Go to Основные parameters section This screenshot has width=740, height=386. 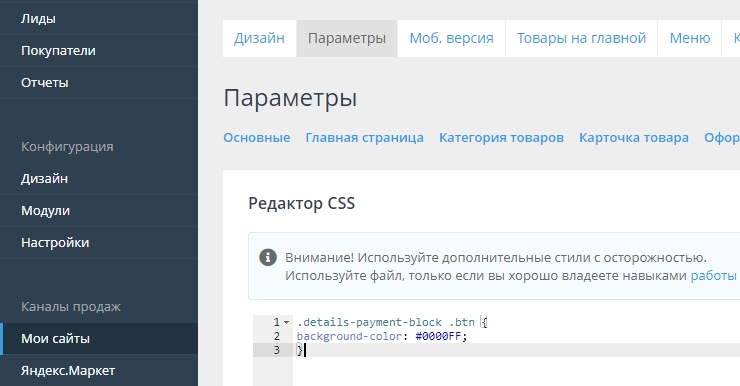(x=257, y=138)
